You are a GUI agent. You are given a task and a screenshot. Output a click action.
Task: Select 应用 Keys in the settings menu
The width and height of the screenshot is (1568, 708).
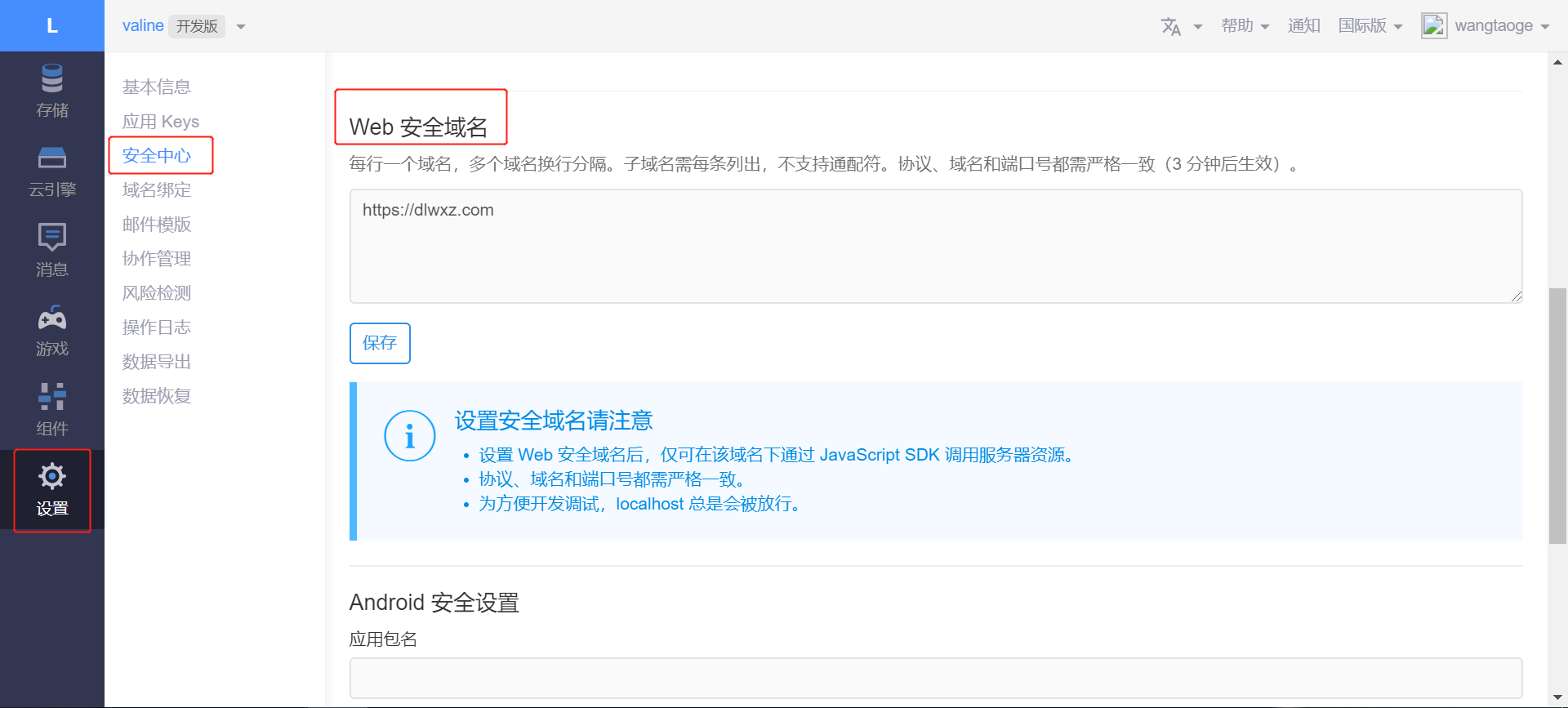coord(161,122)
